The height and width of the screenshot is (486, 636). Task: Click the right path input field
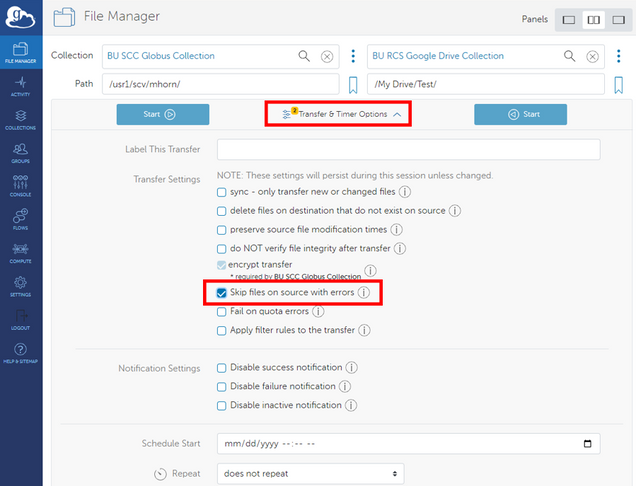pos(486,84)
